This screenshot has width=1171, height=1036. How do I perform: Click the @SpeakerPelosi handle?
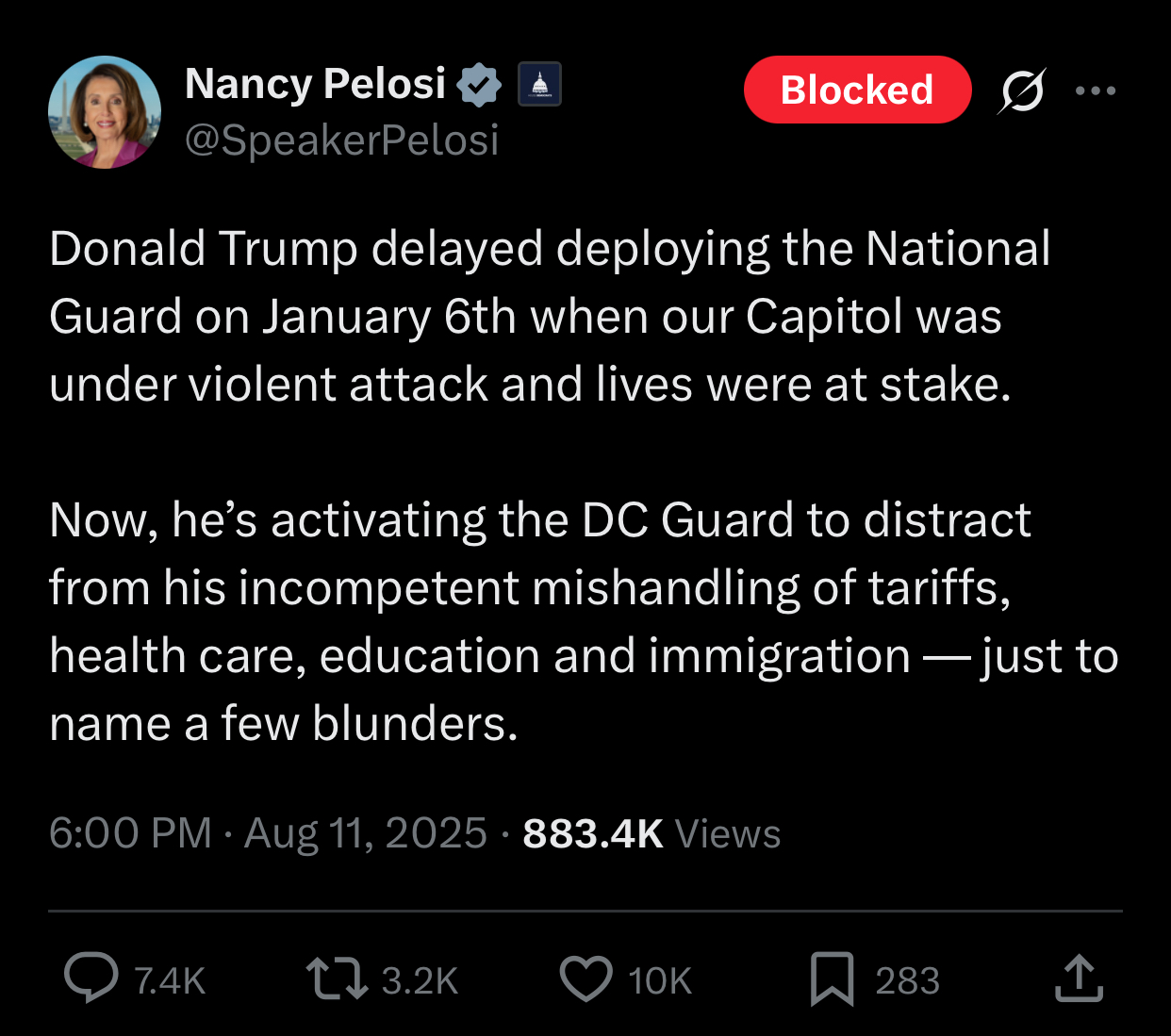[341, 140]
